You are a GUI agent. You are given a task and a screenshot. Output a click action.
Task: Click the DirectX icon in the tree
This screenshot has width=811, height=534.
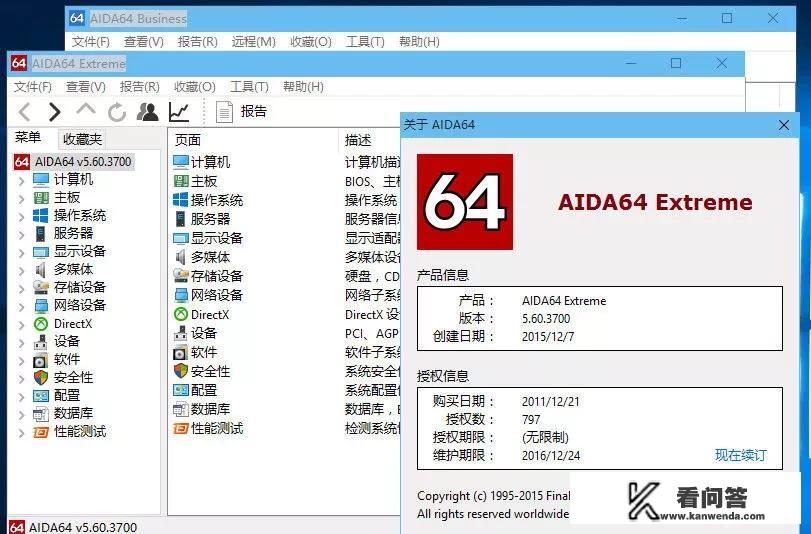(41, 324)
